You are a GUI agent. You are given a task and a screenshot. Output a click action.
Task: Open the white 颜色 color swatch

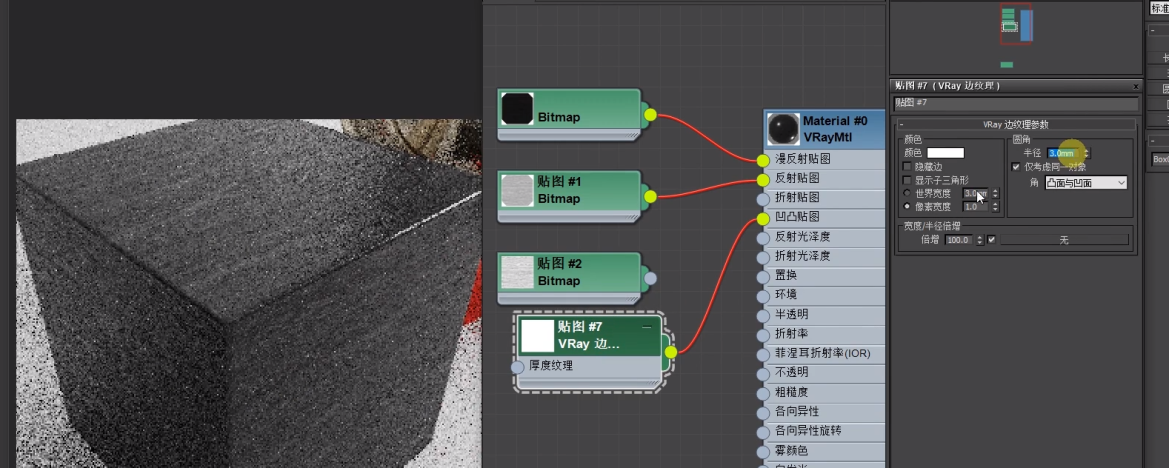(x=945, y=153)
